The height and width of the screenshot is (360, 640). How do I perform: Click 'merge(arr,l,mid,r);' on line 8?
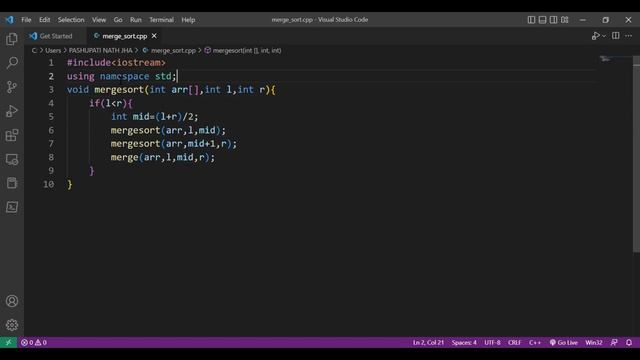pos(163,157)
